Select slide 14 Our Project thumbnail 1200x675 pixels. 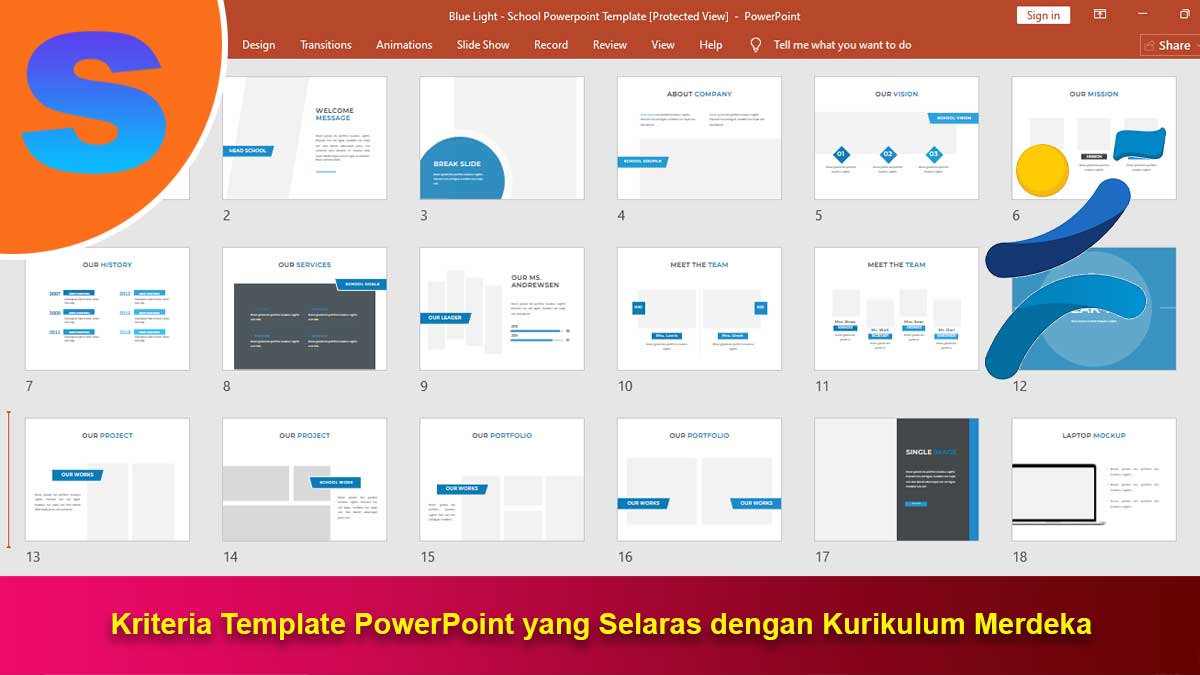[304, 480]
